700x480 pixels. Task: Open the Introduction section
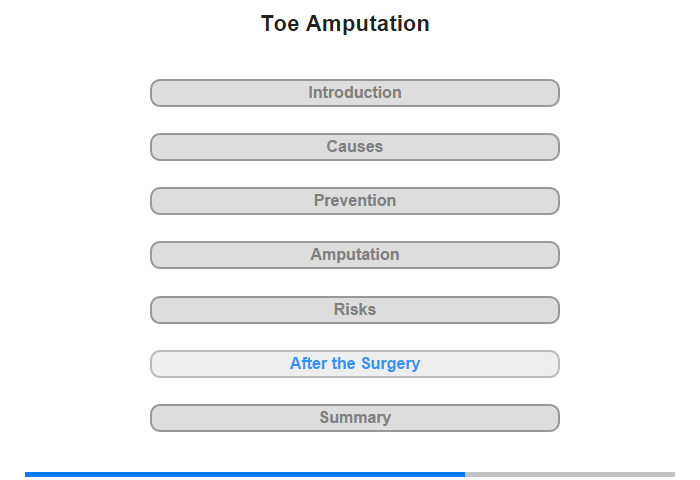[x=354, y=93]
